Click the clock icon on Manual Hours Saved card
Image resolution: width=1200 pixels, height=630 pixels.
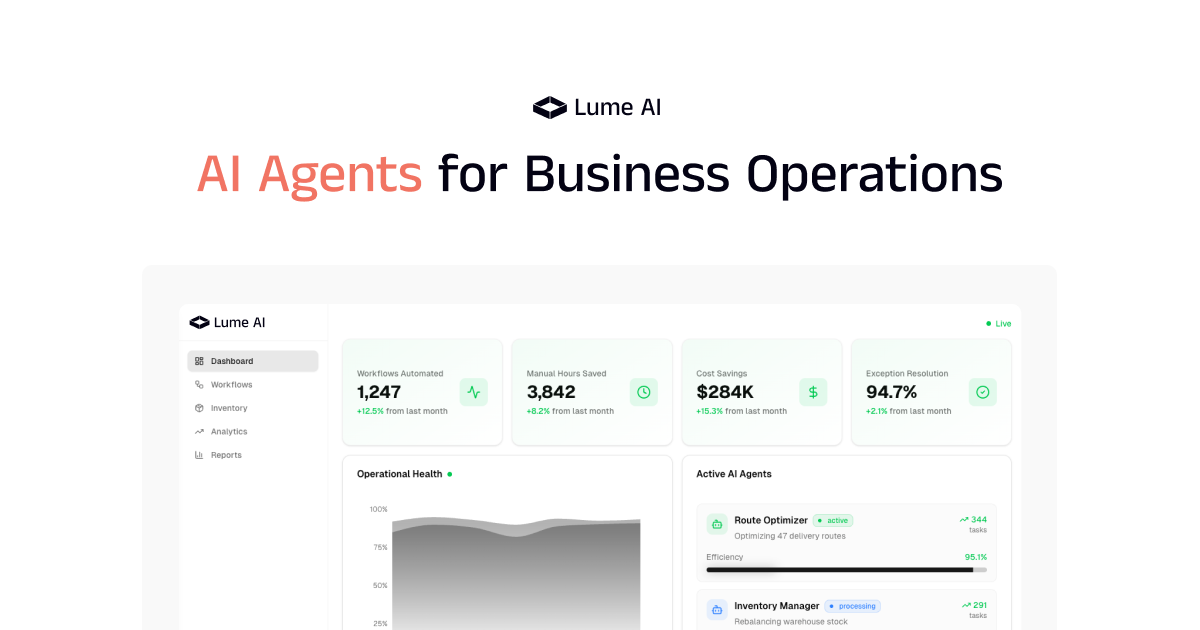click(x=643, y=392)
